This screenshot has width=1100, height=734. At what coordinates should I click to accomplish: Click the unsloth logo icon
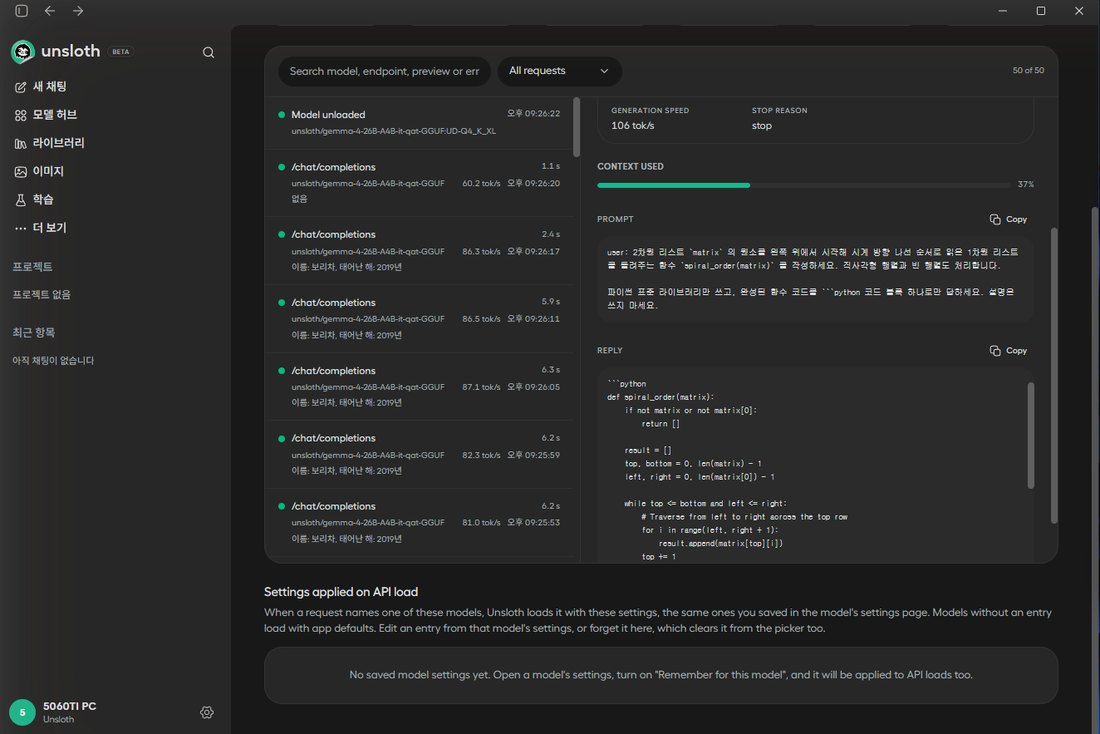click(22, 52)
